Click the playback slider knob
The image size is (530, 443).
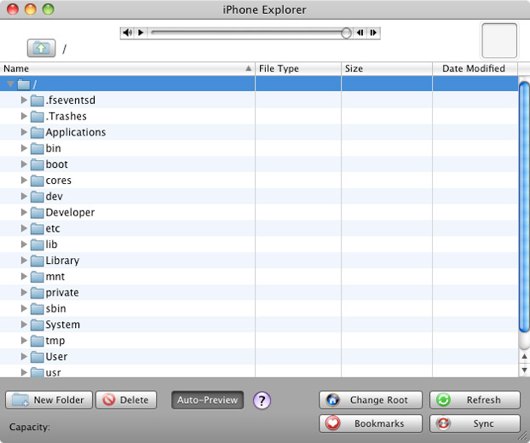point(346,33)
